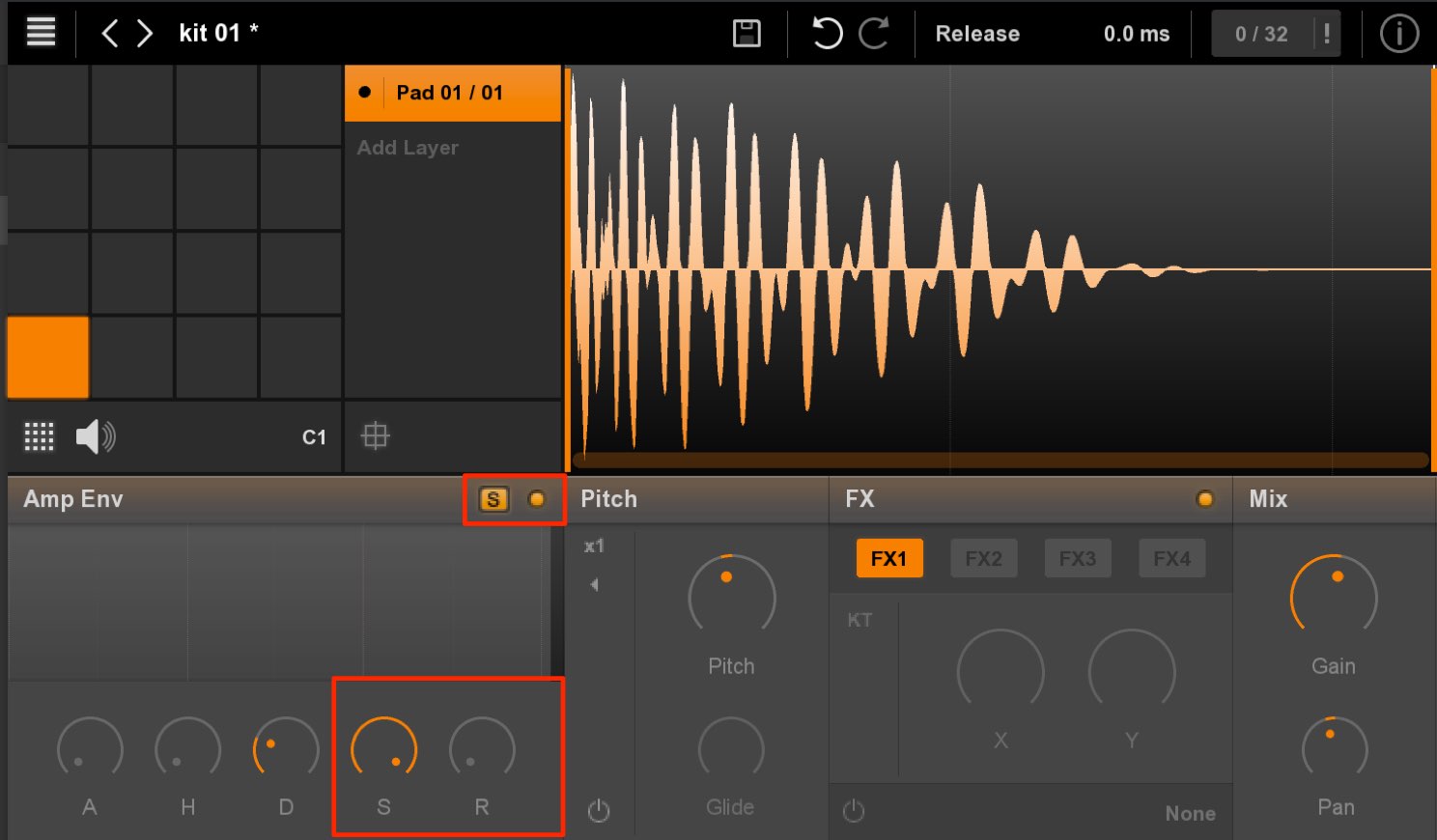
Task: Click the speaker audition icon
Action: [95, 436]
